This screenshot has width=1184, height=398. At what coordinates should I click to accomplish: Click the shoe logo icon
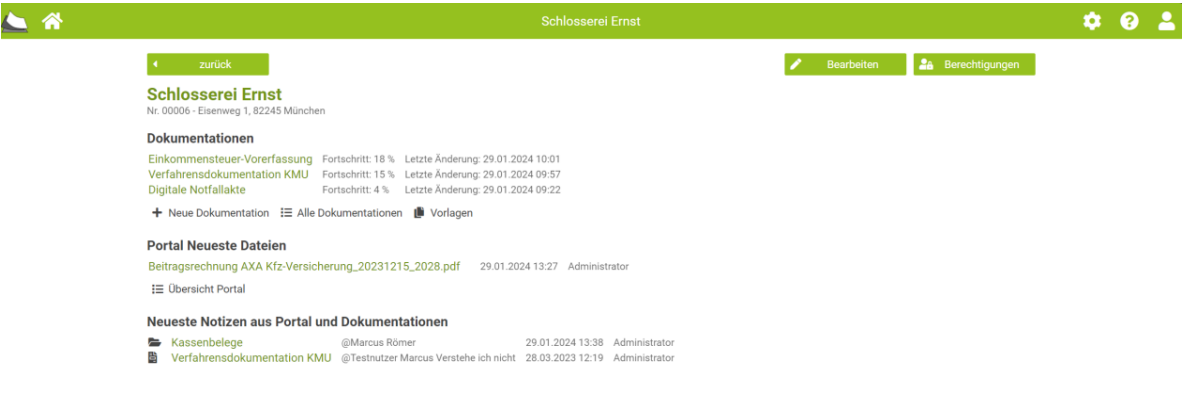point(15,22)
